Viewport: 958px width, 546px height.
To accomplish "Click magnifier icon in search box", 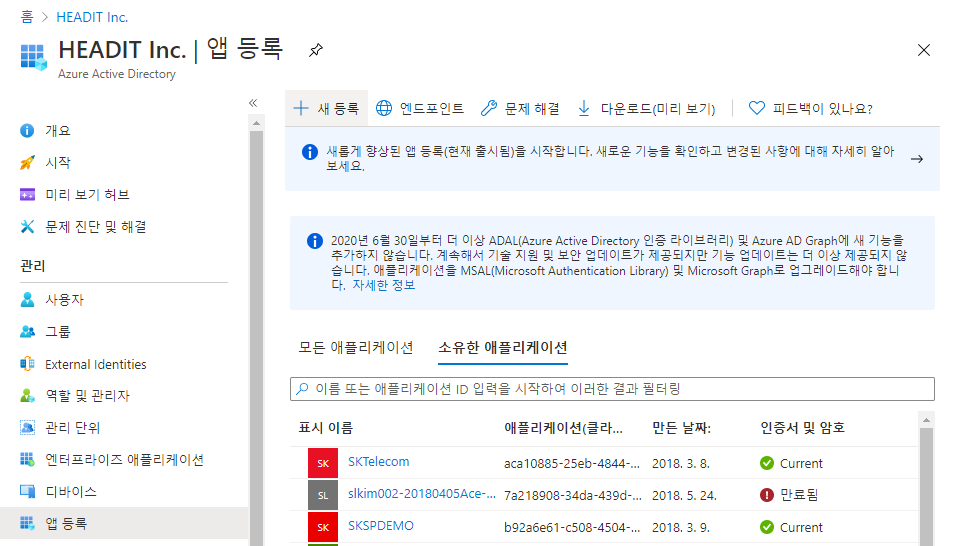I will coord(302,389).
